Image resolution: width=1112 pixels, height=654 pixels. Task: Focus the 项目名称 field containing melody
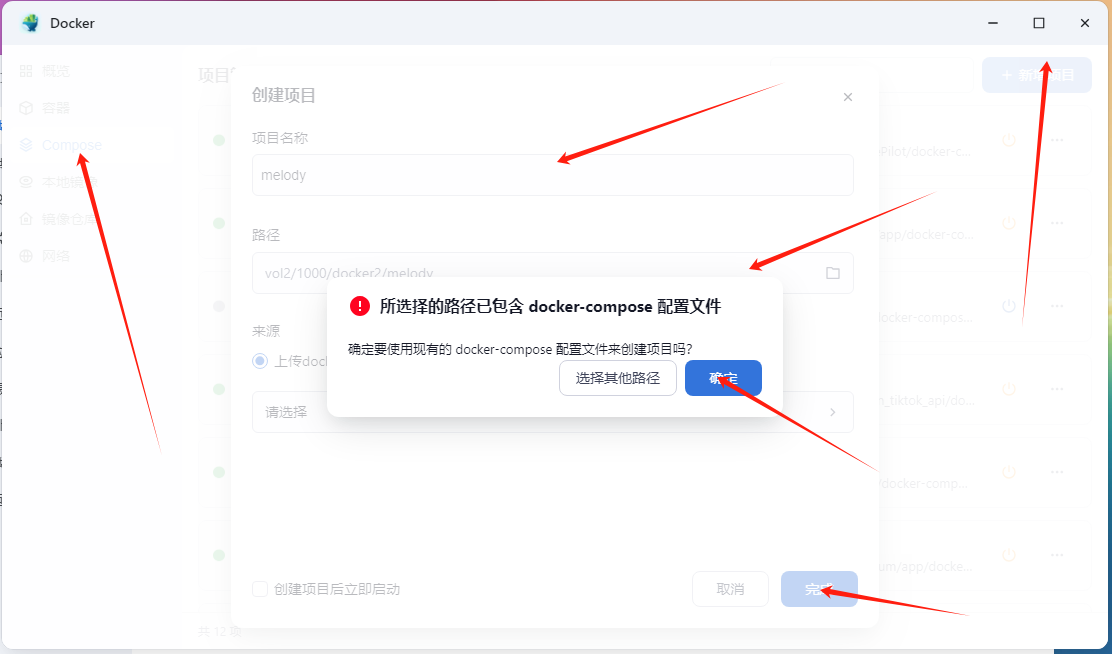(552, 175)
